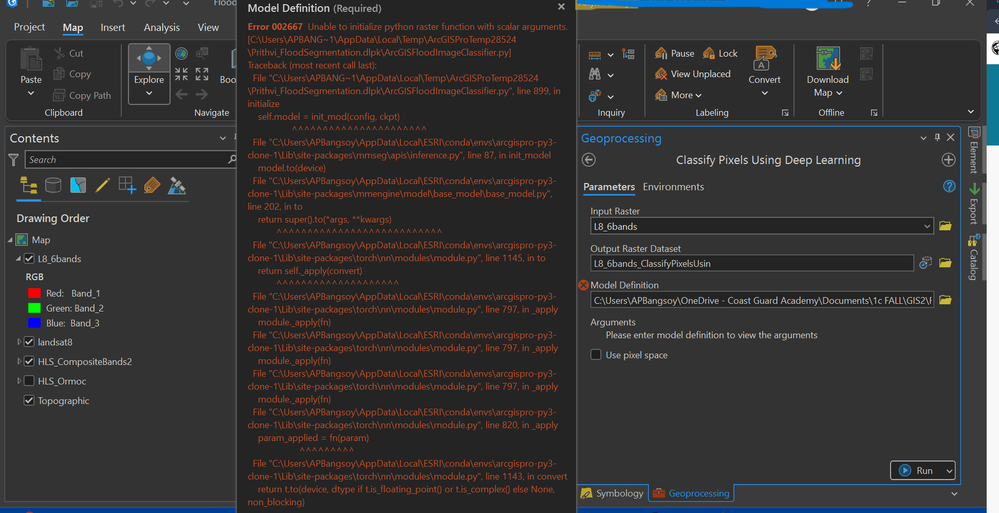Expand the HLS_Ormoc layer node
Viewport: 999px width, 513px height.
[x=19, y=381]
